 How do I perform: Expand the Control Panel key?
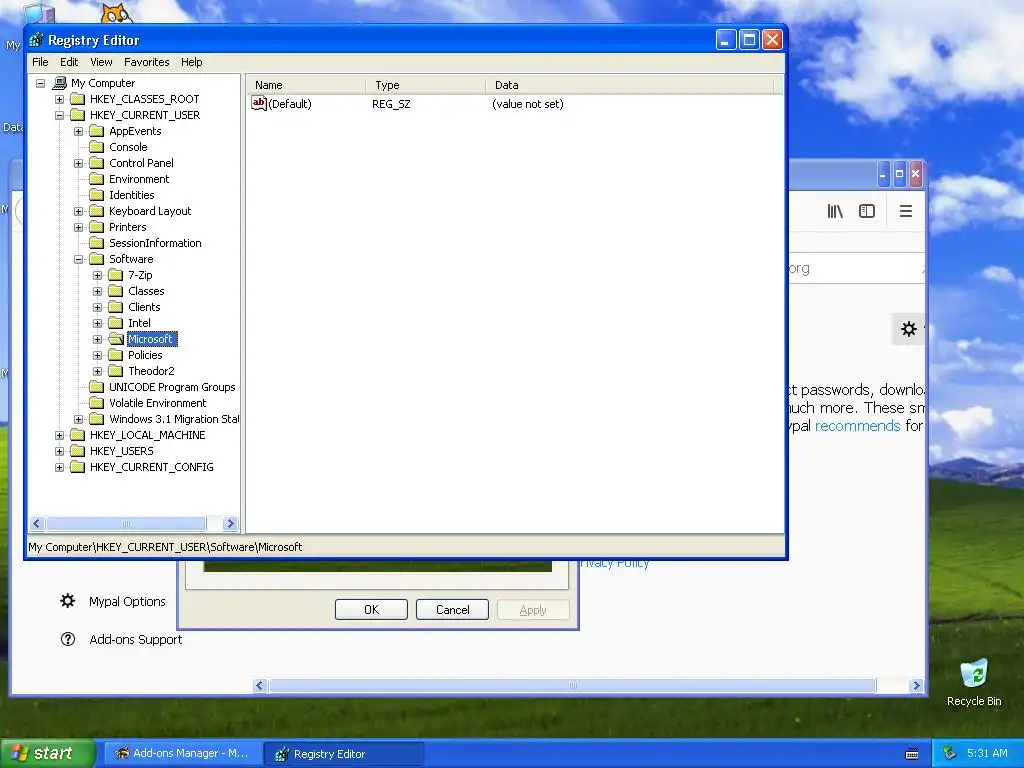click(78, 163)
